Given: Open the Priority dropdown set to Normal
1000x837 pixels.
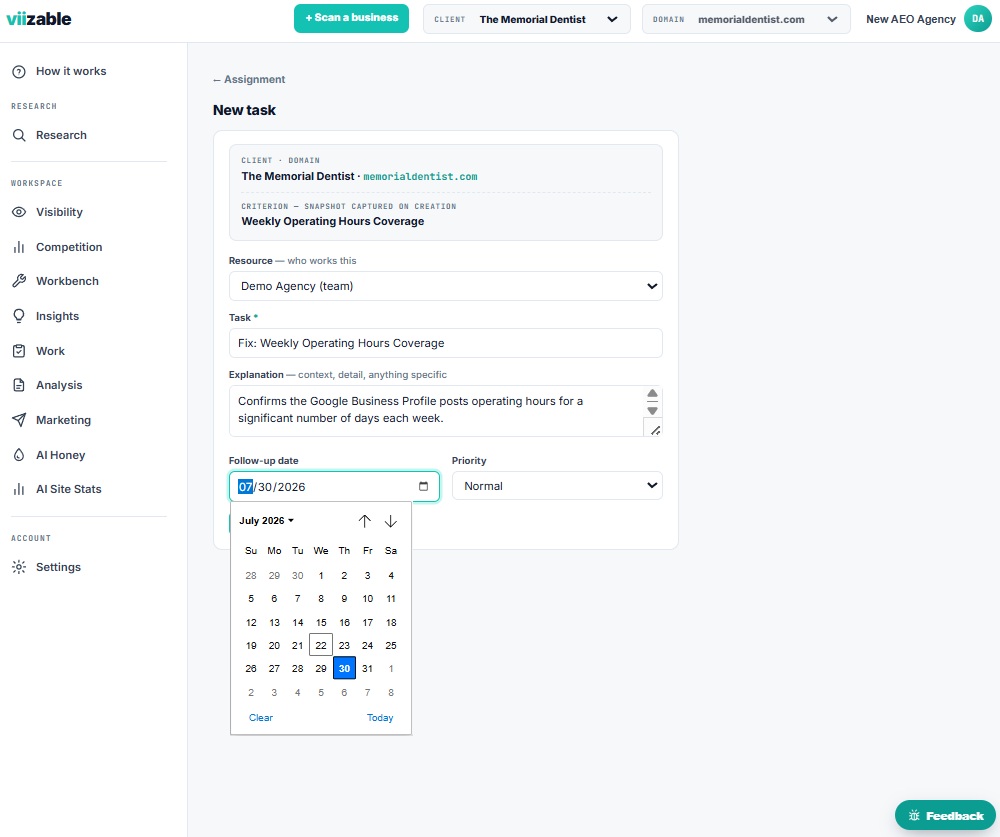Looking at the screenshot, I should coord(557,485).
